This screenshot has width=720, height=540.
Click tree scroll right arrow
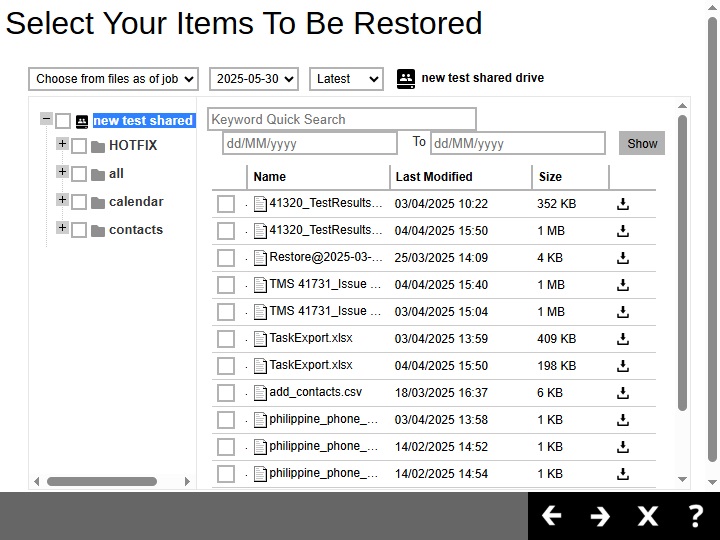coord(187,481)
